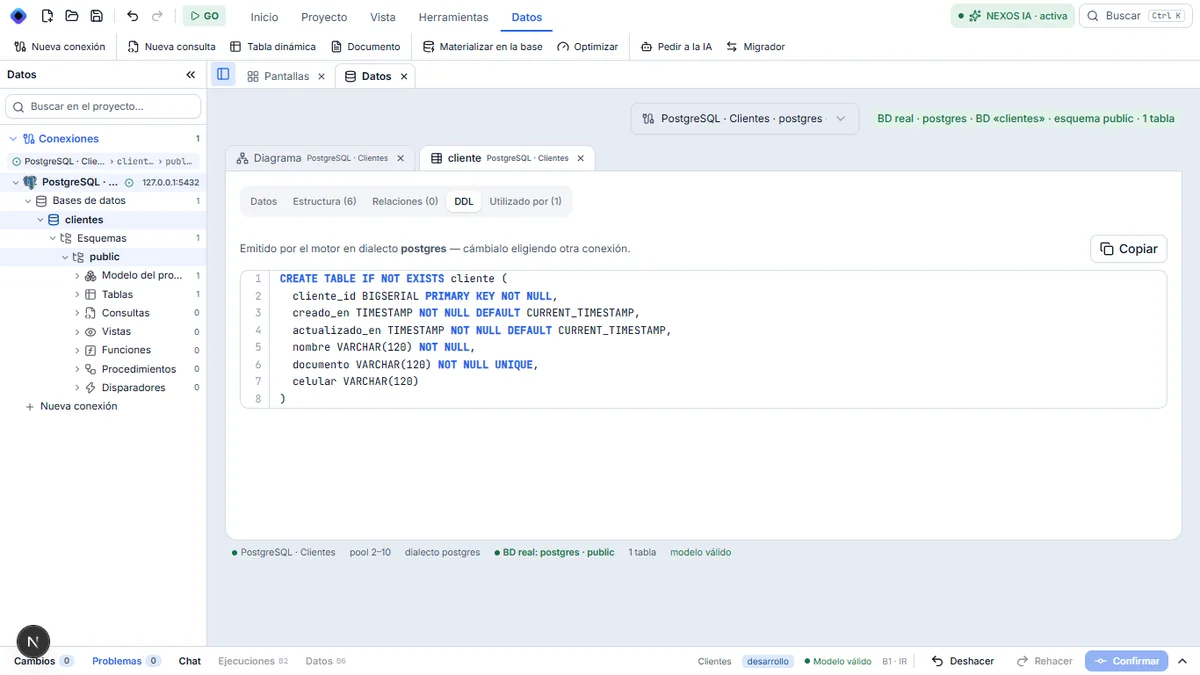The image size is (1200, 675).
Task: Expand the bottom panel with the chevron
Action: coord(1183,661)
